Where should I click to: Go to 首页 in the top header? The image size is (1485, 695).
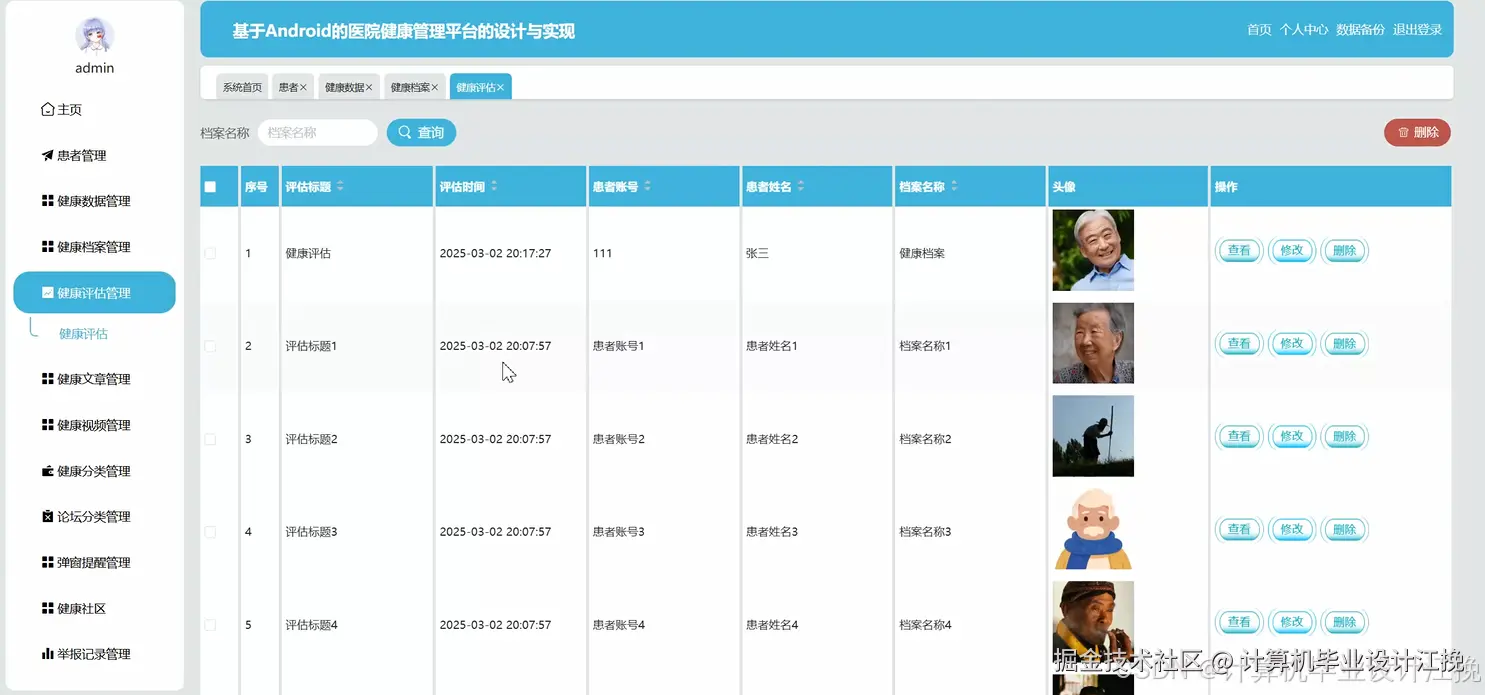pyautogui.click(x=1259, y=30)
